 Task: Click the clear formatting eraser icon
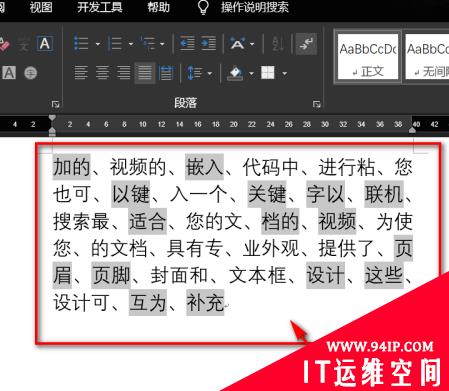point(4,44)
